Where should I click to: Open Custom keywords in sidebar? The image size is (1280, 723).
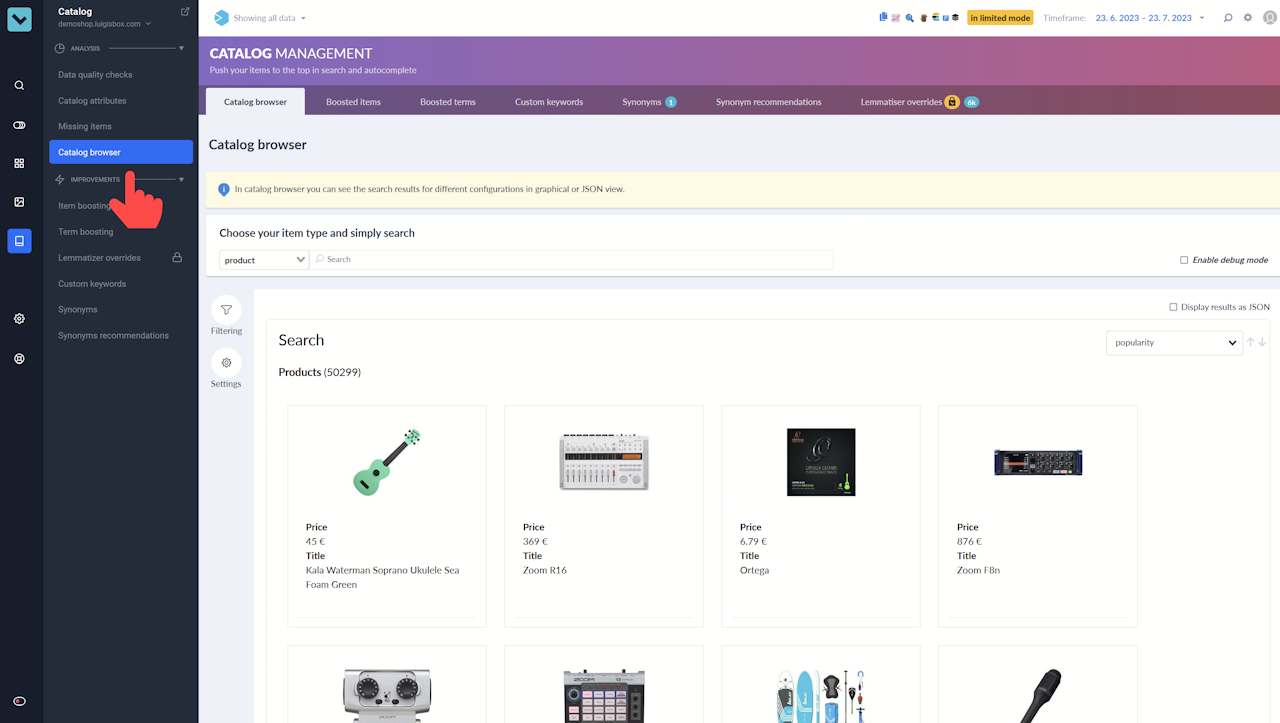[92, 284]
